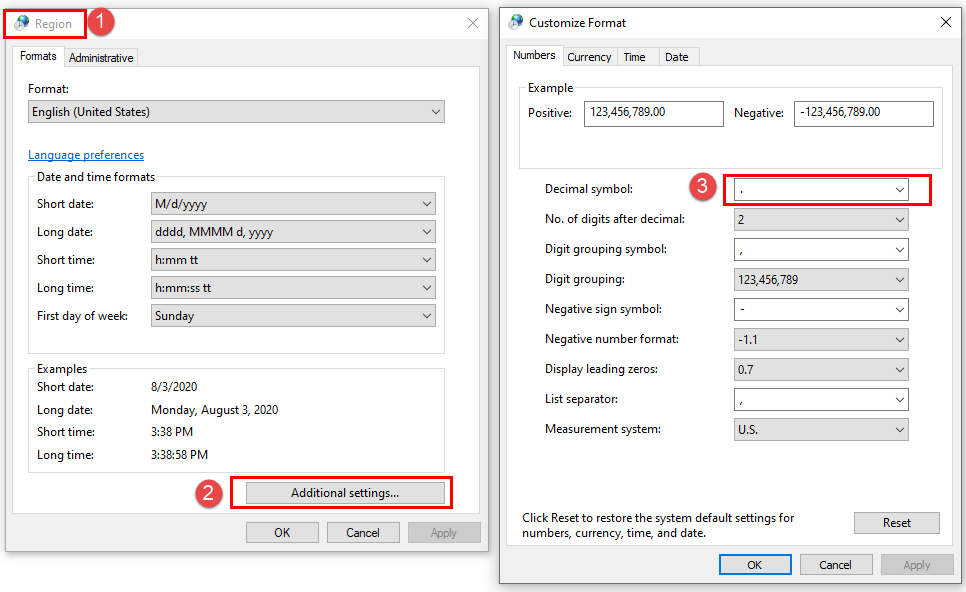
Task: Switch to the Currency tab
Action: pyautogui.click(x=589, y=57)
